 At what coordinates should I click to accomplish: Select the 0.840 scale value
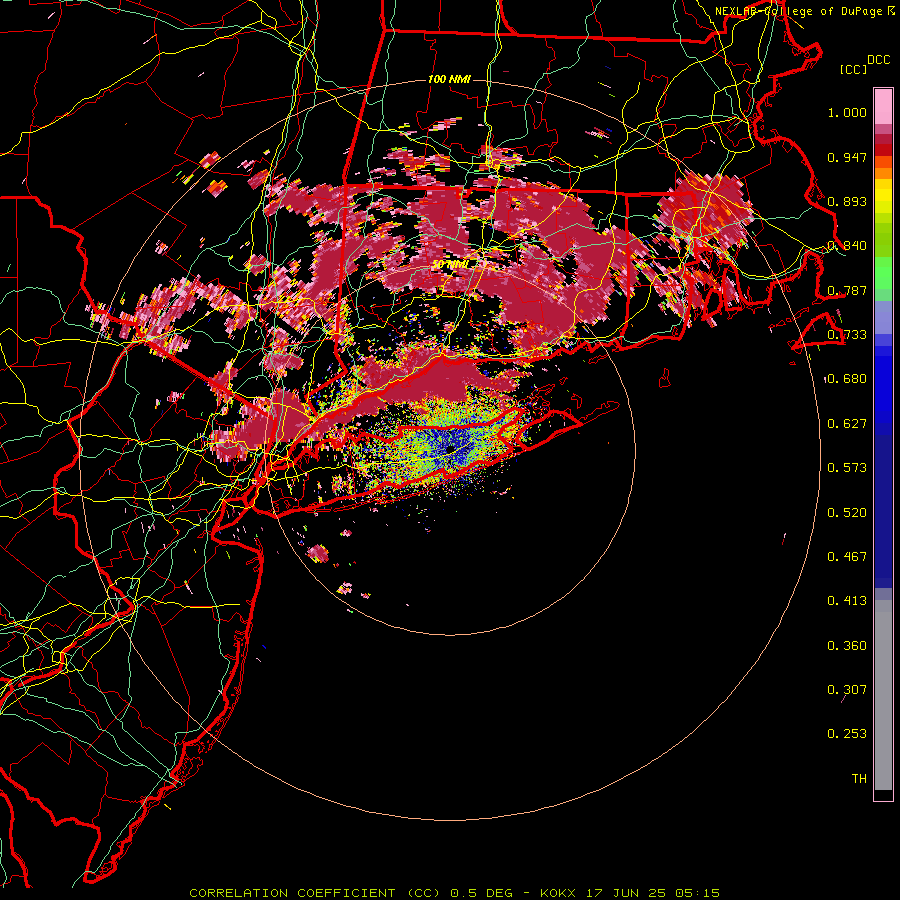[x=847, y=246]
